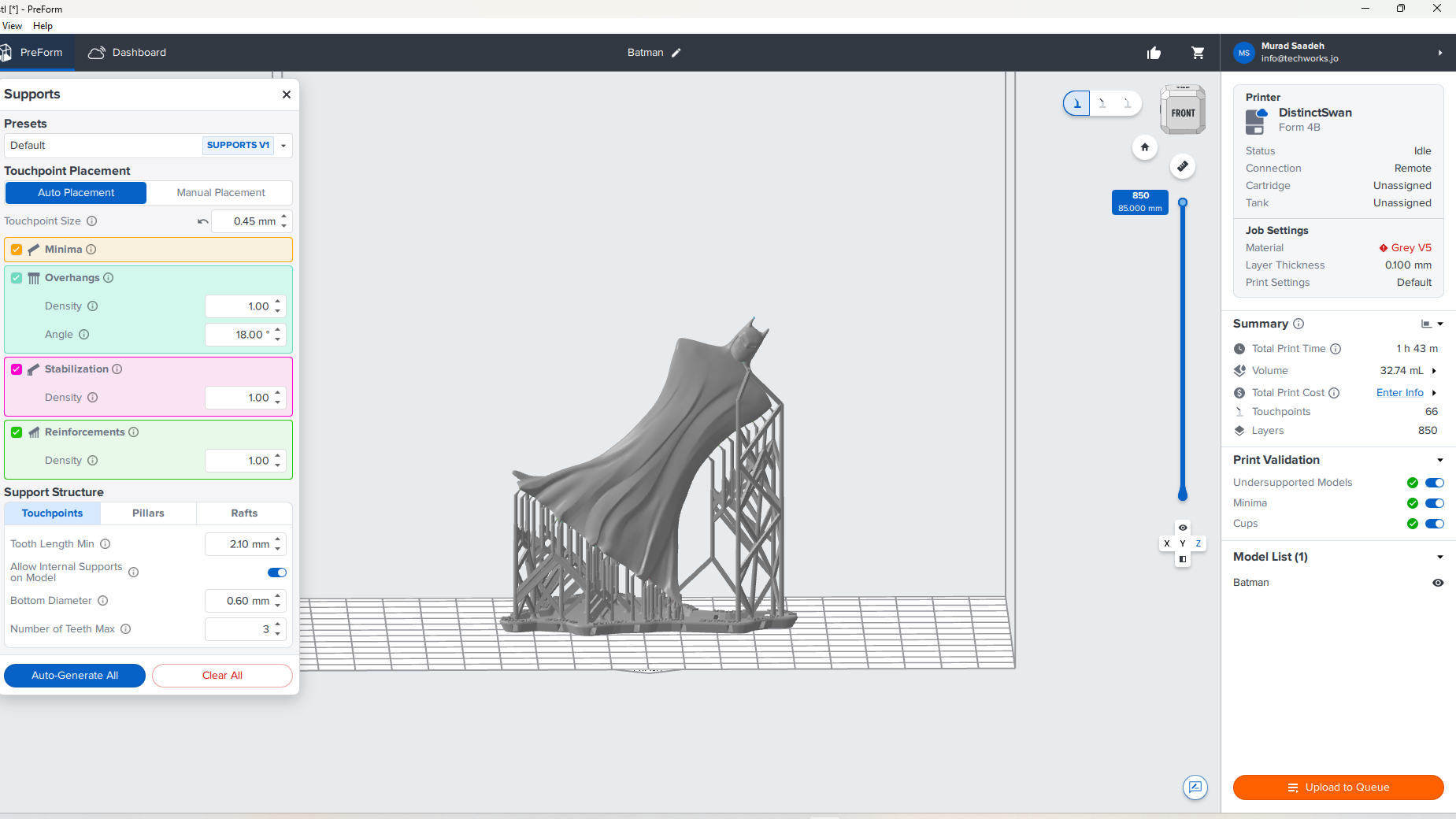Collapse the Print Validation section
Viewport: 1456px width, 819px height.
coord(1440,461)
